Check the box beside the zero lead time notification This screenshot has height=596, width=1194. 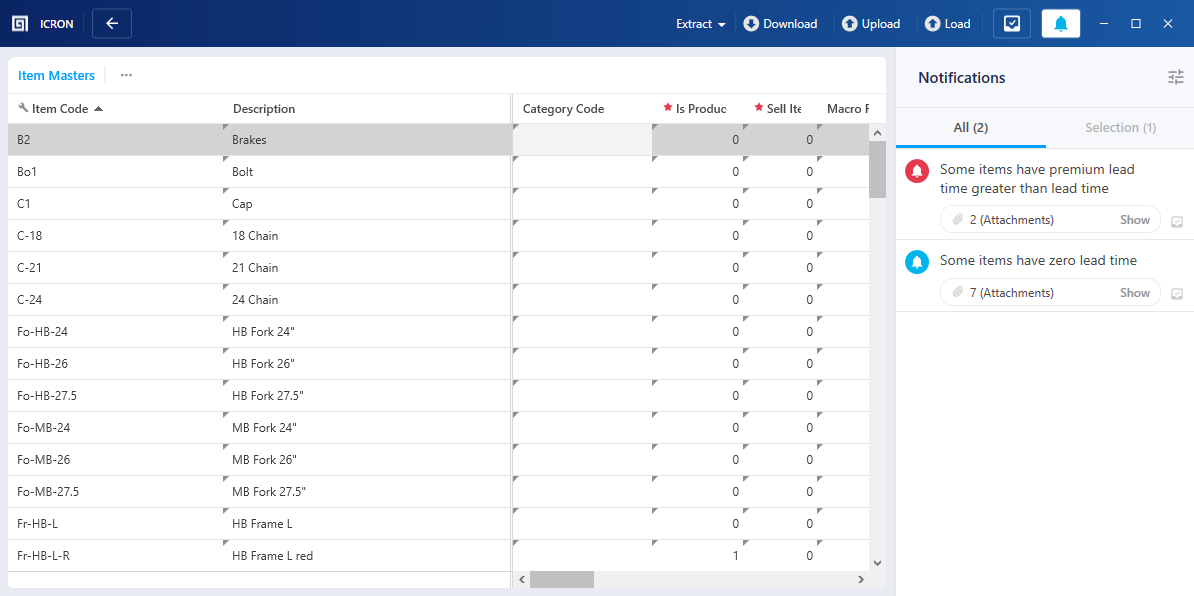point(1177,293)
